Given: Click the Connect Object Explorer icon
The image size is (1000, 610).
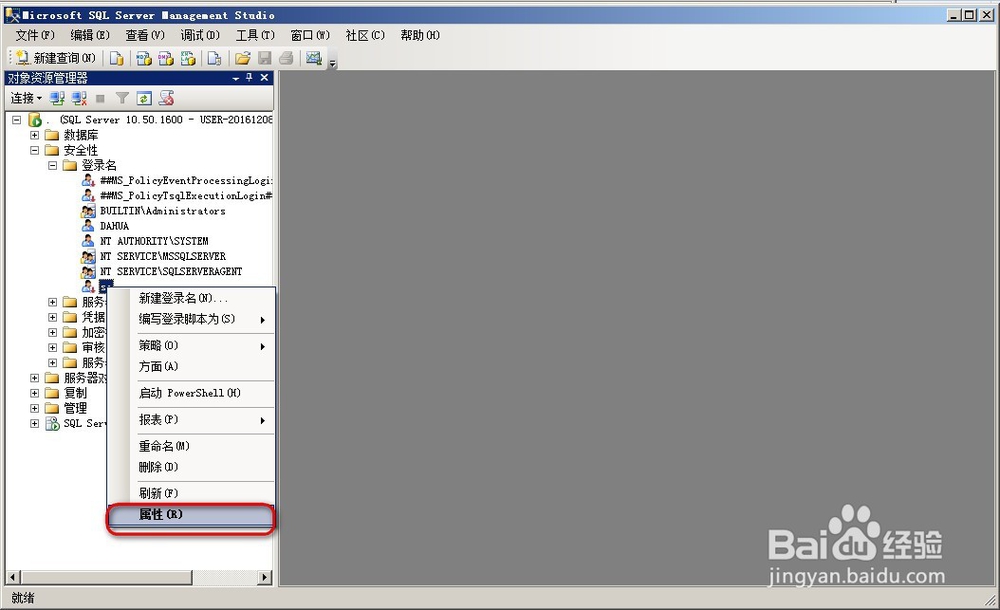Looking at the screenshot, I should 57,98.
